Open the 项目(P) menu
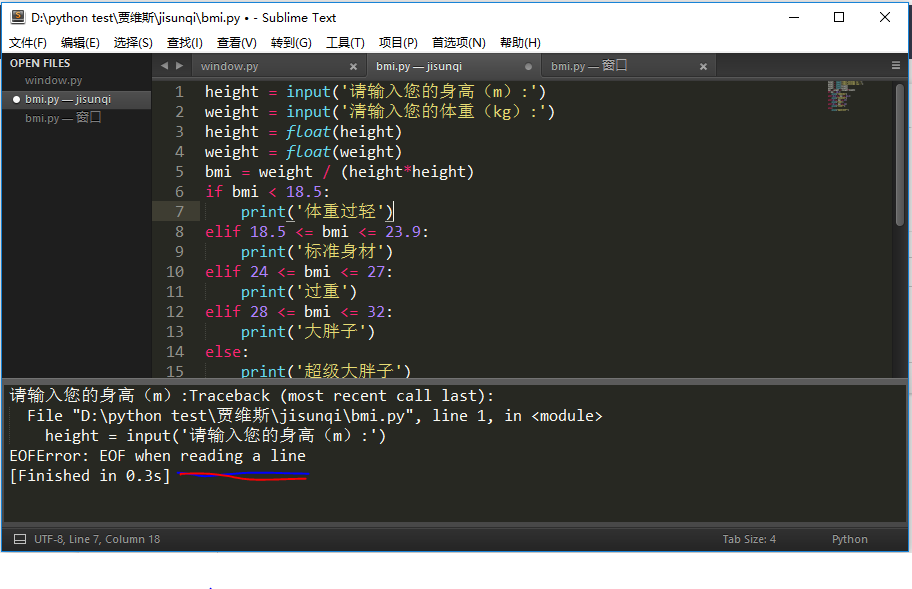The width and height of the screenshot is (912, 589). point(398,43)
